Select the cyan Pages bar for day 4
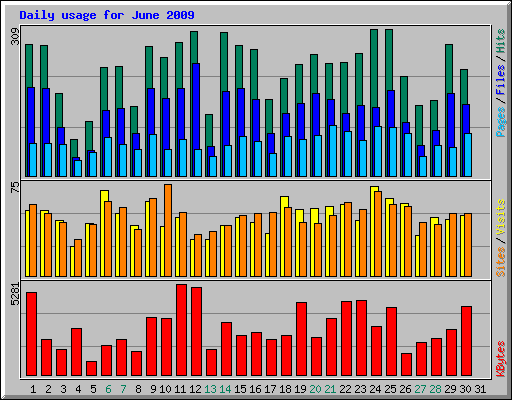The width and height of the screenshot is (512, 400). tap(78, 168)
